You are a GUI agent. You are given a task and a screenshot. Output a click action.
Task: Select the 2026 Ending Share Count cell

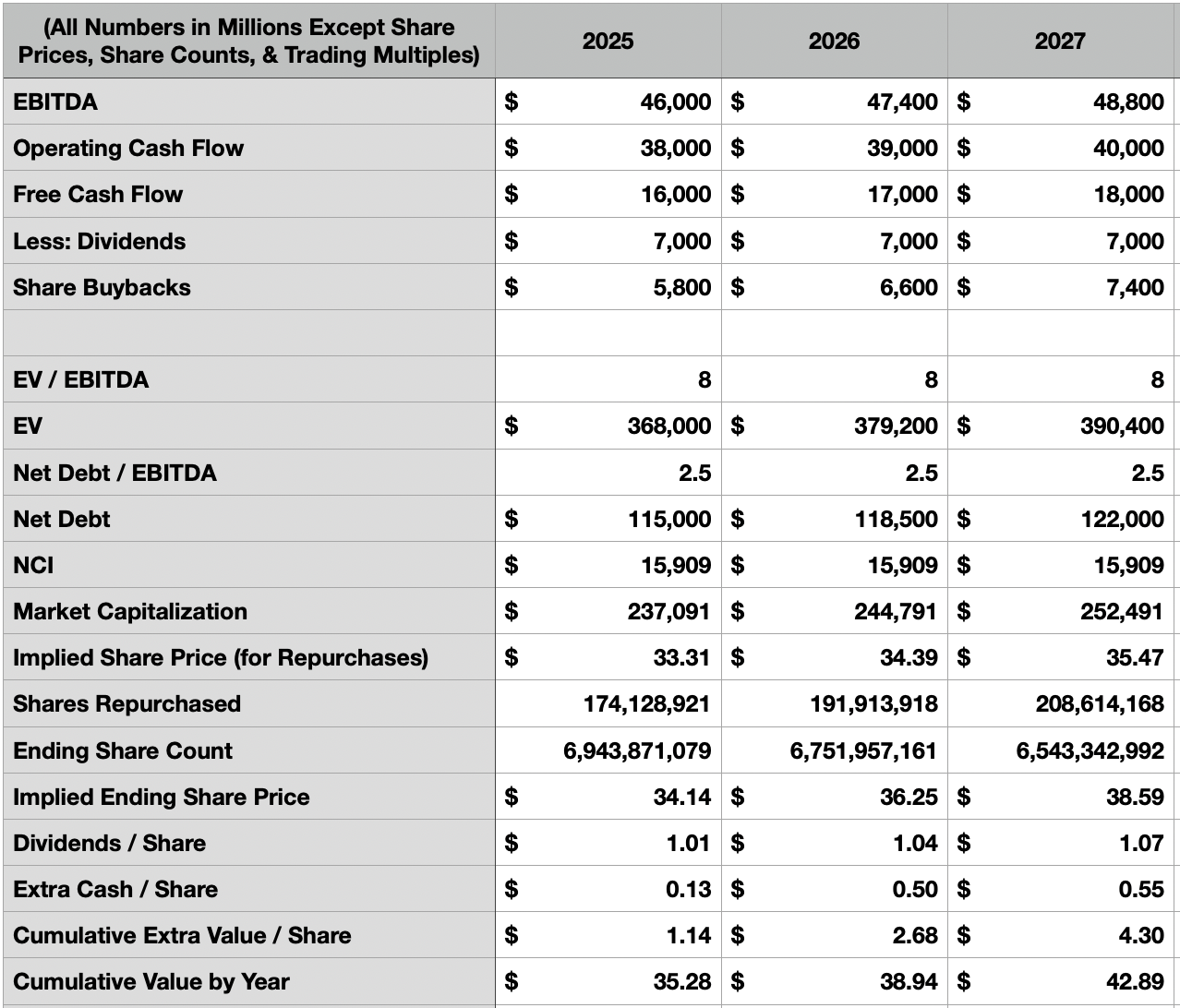[863, 750]
